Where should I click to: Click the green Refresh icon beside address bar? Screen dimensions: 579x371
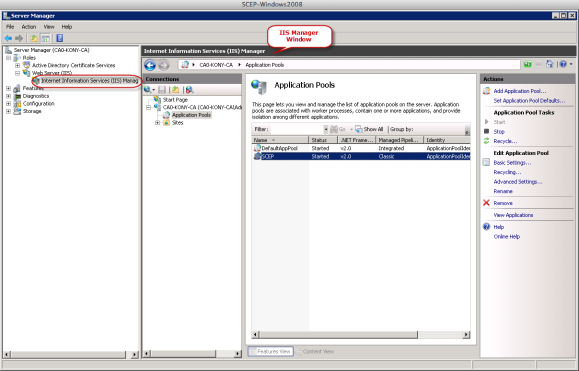[528, 65]
